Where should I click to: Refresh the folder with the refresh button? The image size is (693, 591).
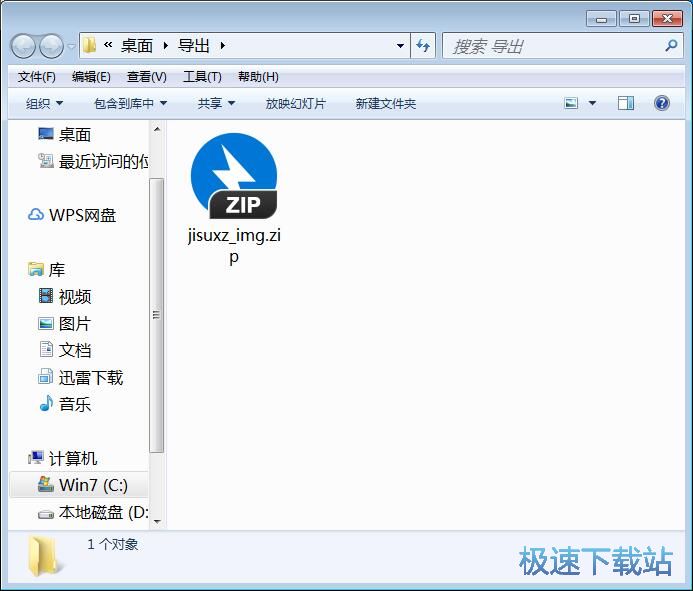(x=423, y=46)
